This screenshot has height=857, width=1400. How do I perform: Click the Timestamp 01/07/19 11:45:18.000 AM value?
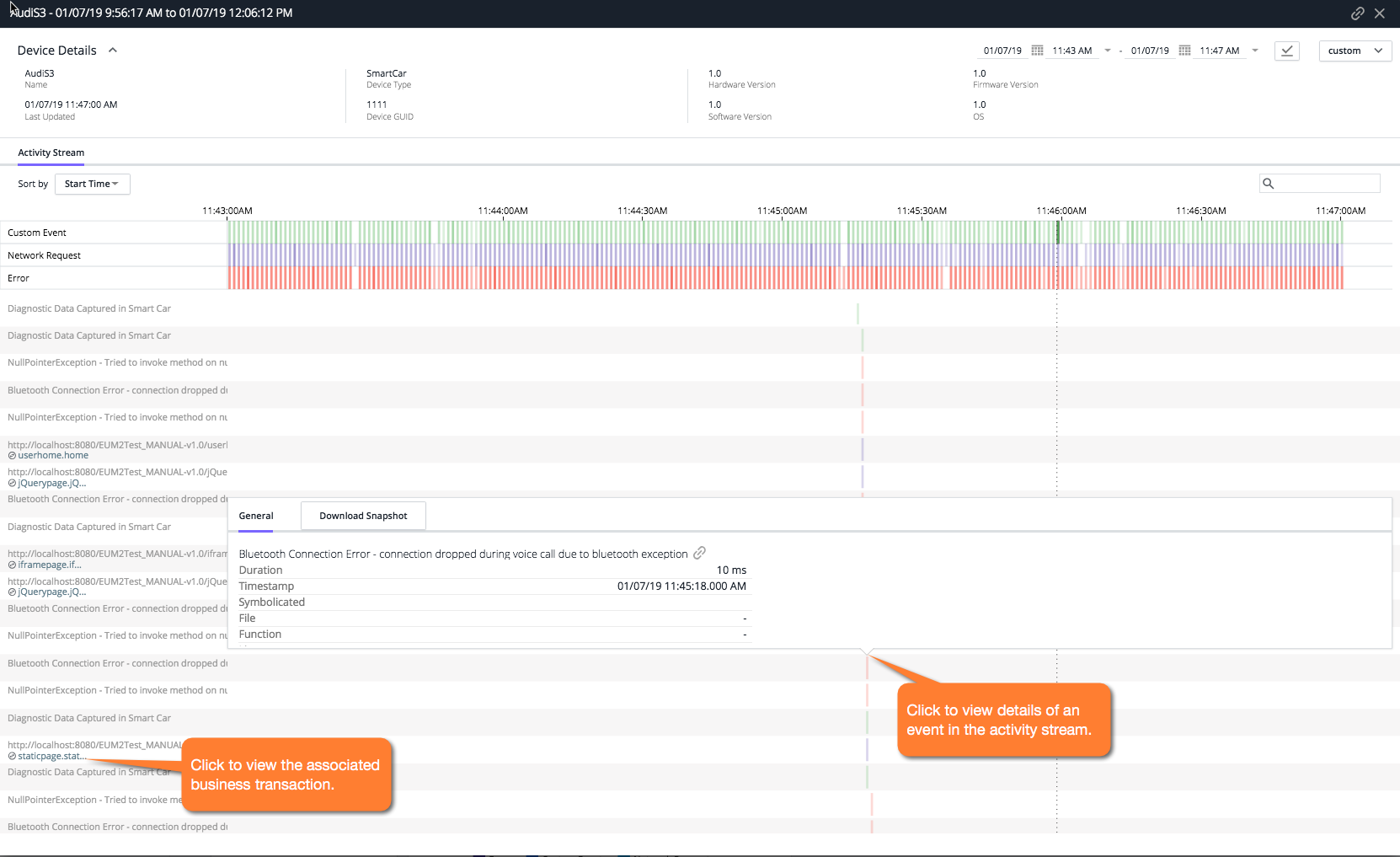(681, 587)
